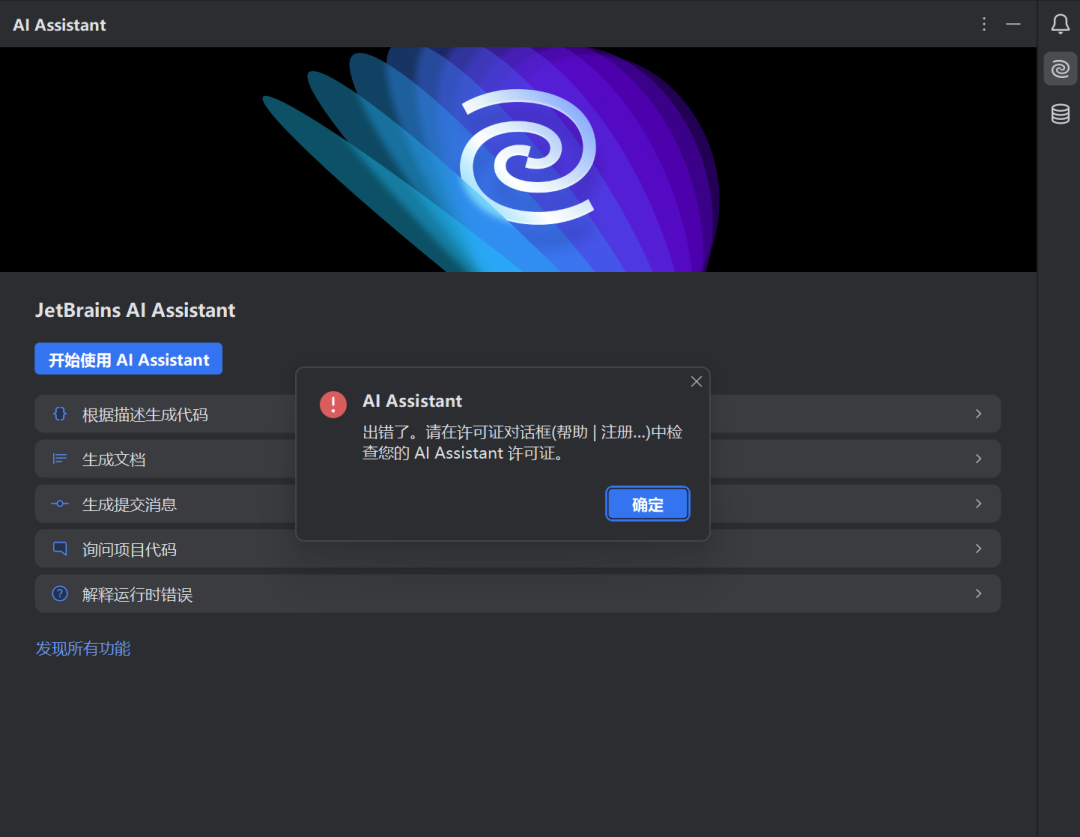Confirm the error with 确定 button

pyautogui.click(x=647, y=504)
